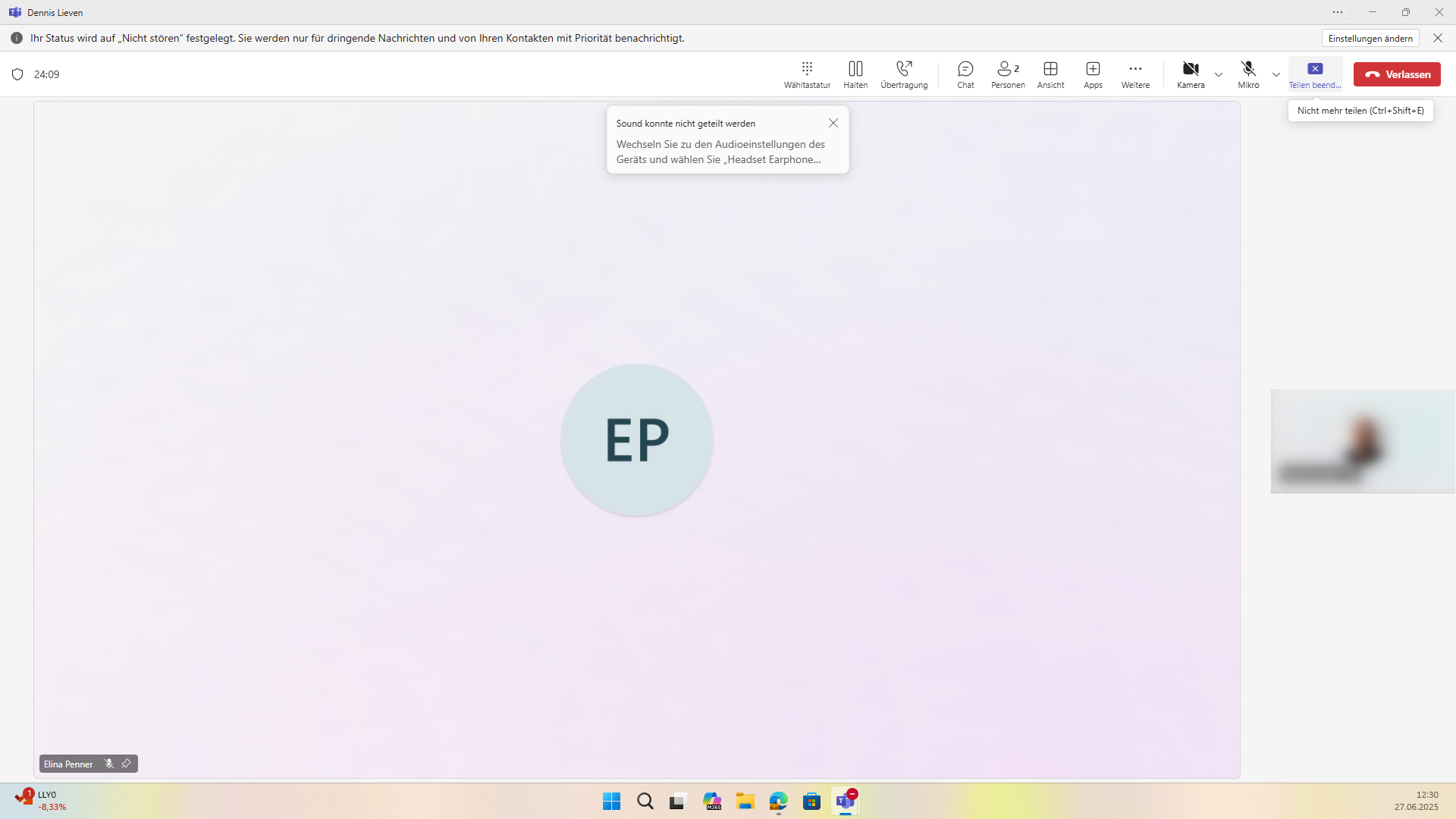Viewport: 1456px width, 819px height.
Task: Put the call on hold with Halten
Action: click(855, 74)
